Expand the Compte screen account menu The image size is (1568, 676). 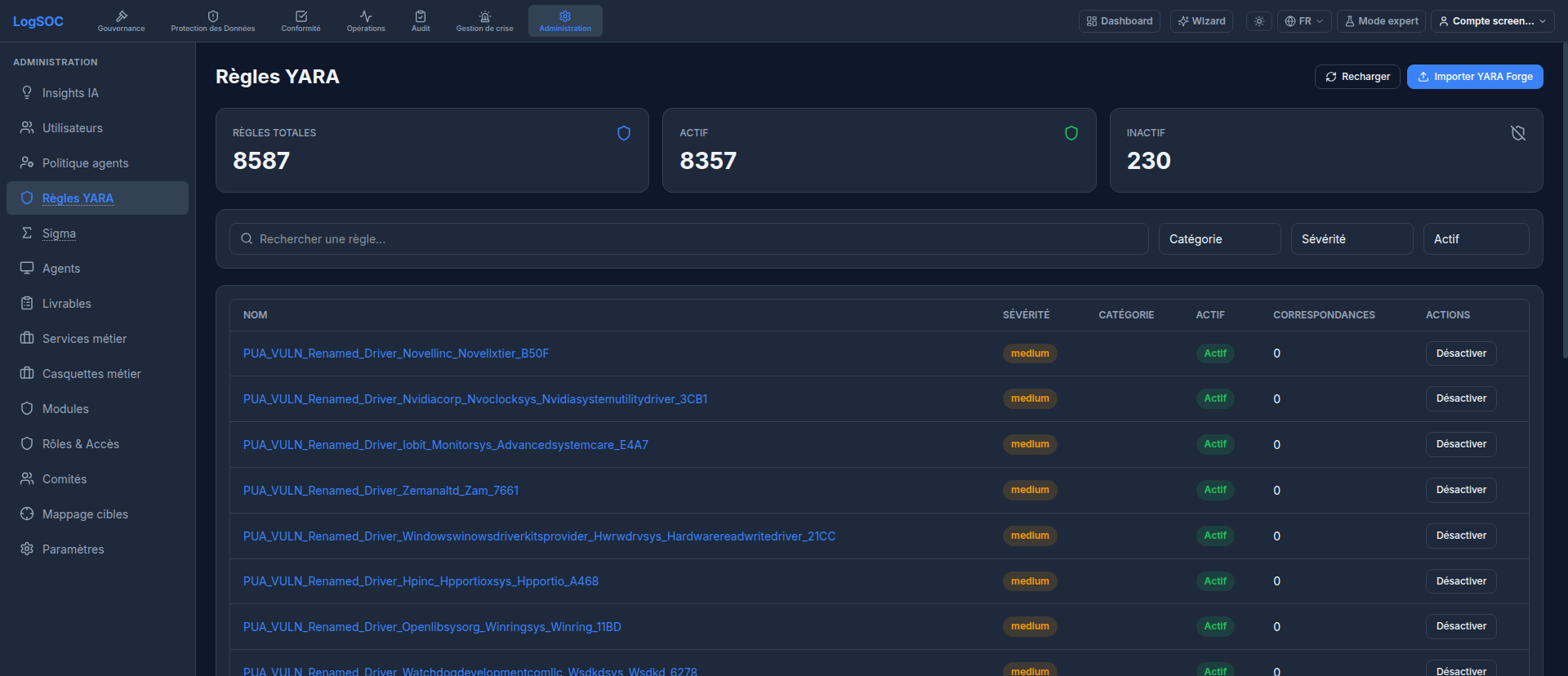click(x=1492, y=21)
